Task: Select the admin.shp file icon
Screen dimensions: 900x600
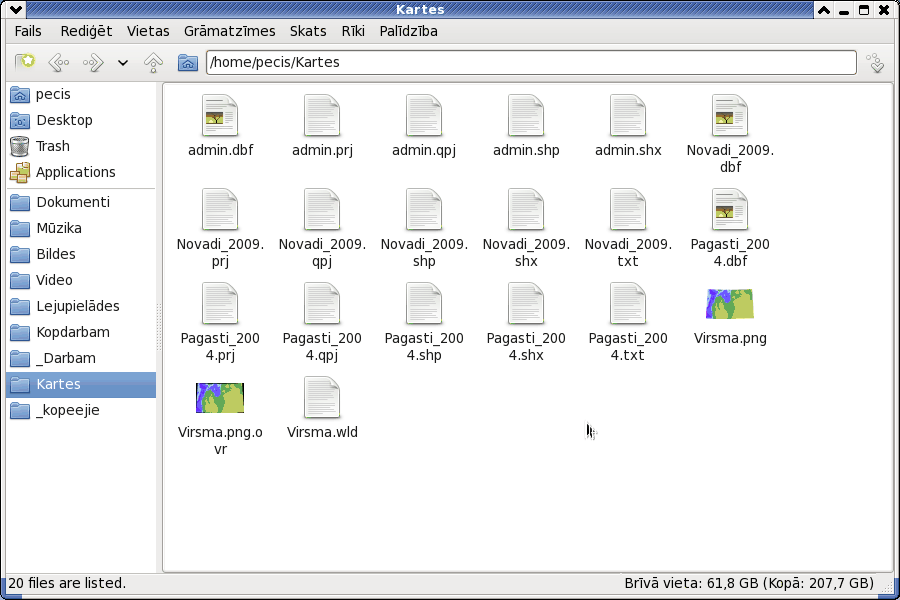Action: click(526, 116)
